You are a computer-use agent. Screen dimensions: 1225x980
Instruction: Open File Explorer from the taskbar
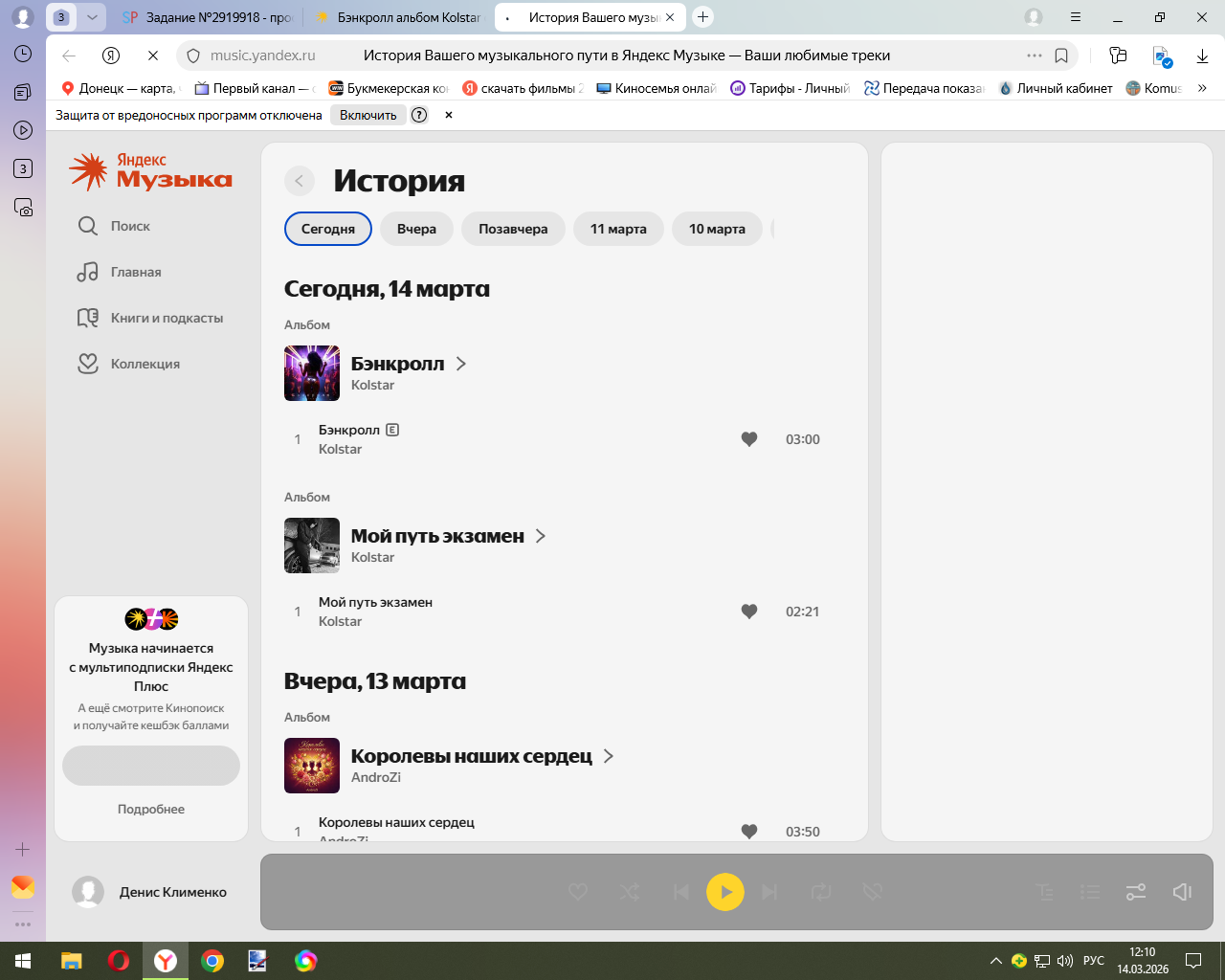pyautogui.click(x=71, y=961)
